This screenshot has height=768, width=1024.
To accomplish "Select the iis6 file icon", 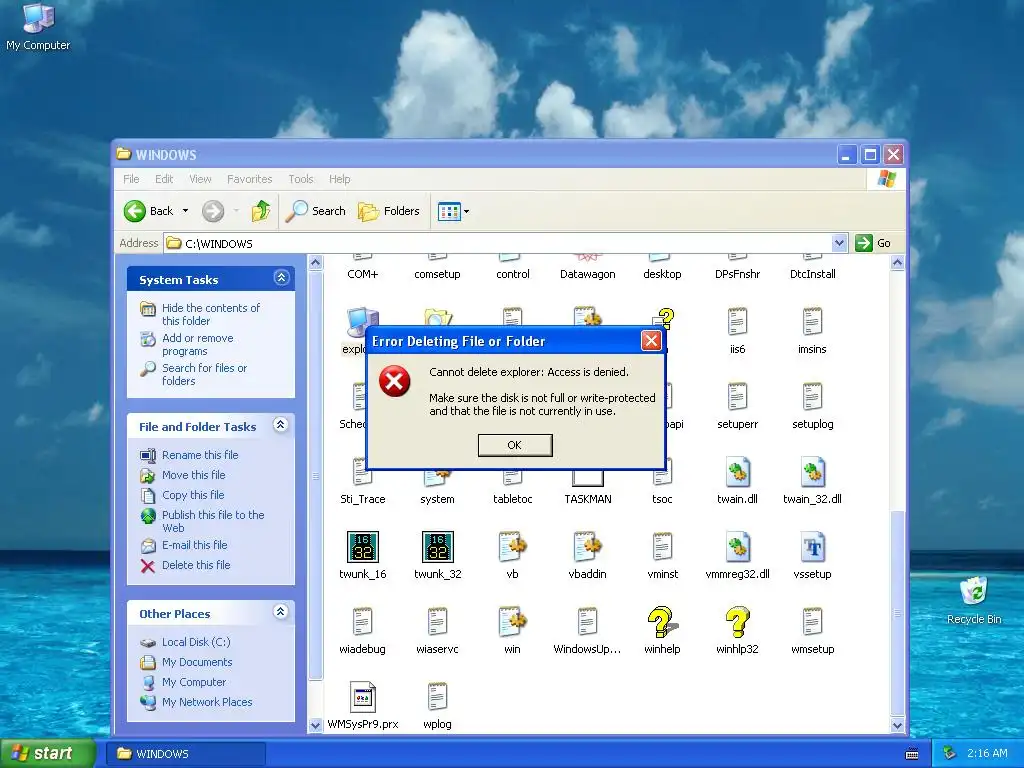I will [737, 323].
